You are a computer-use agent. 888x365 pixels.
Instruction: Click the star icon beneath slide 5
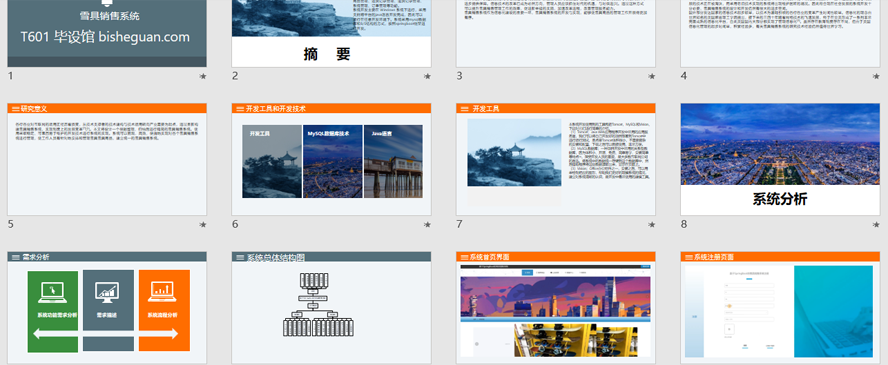(x=203, y=225)
